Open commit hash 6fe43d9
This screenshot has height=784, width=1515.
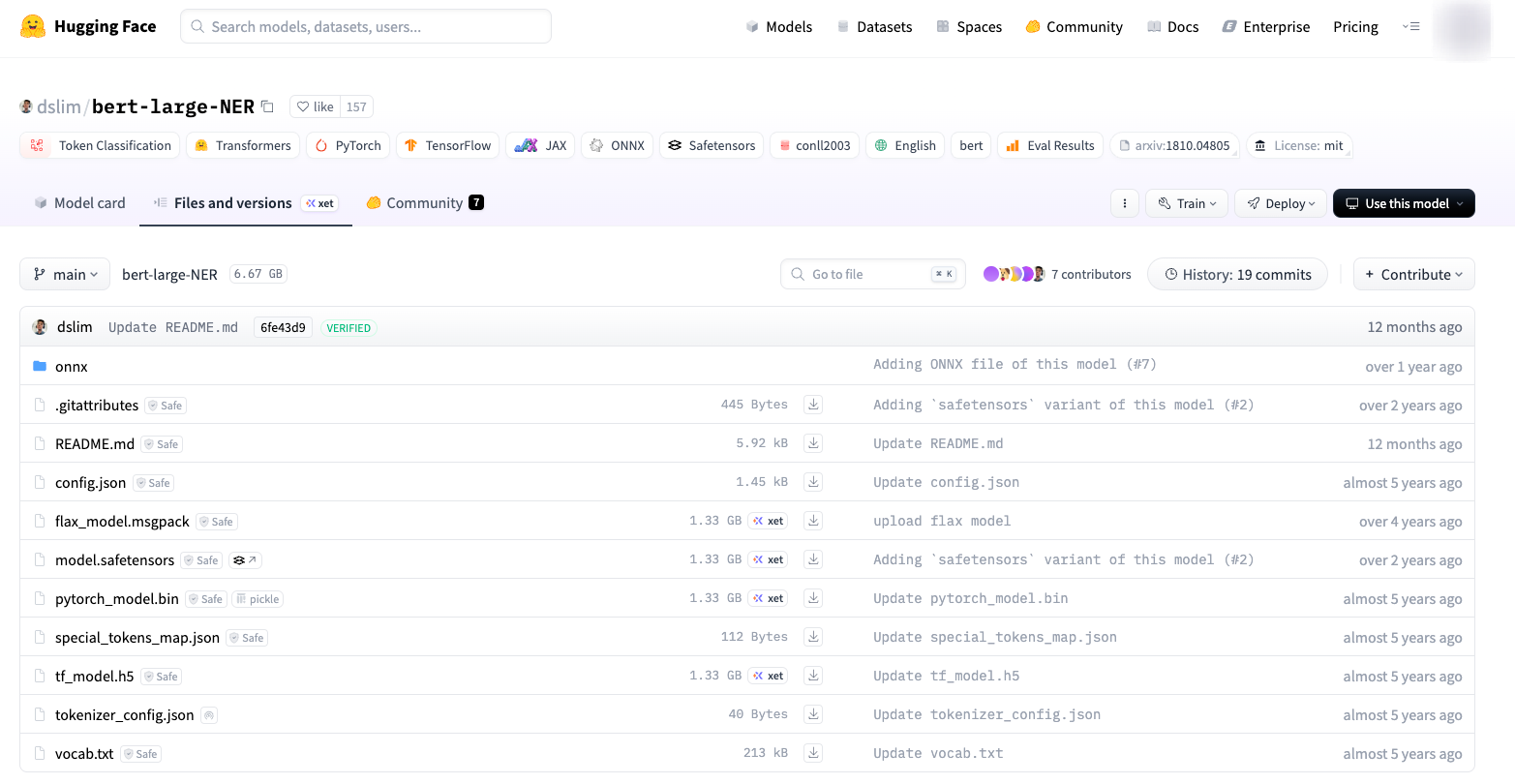[x=283, y=328]
